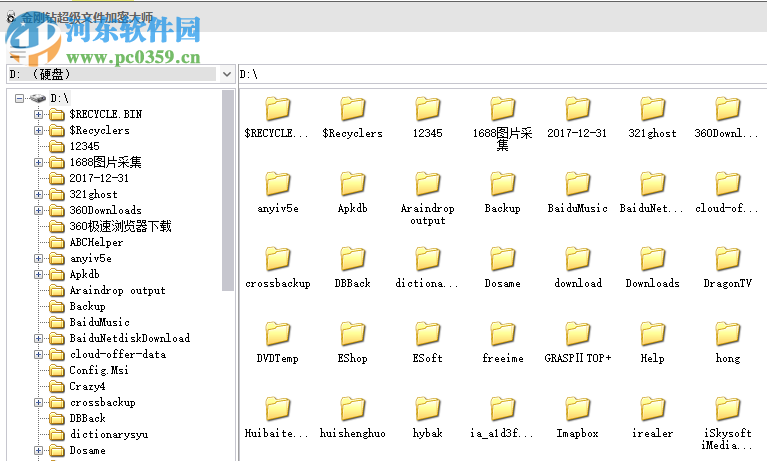Click the folder tree vertical scrollbar thumb

tap(227, 190)
